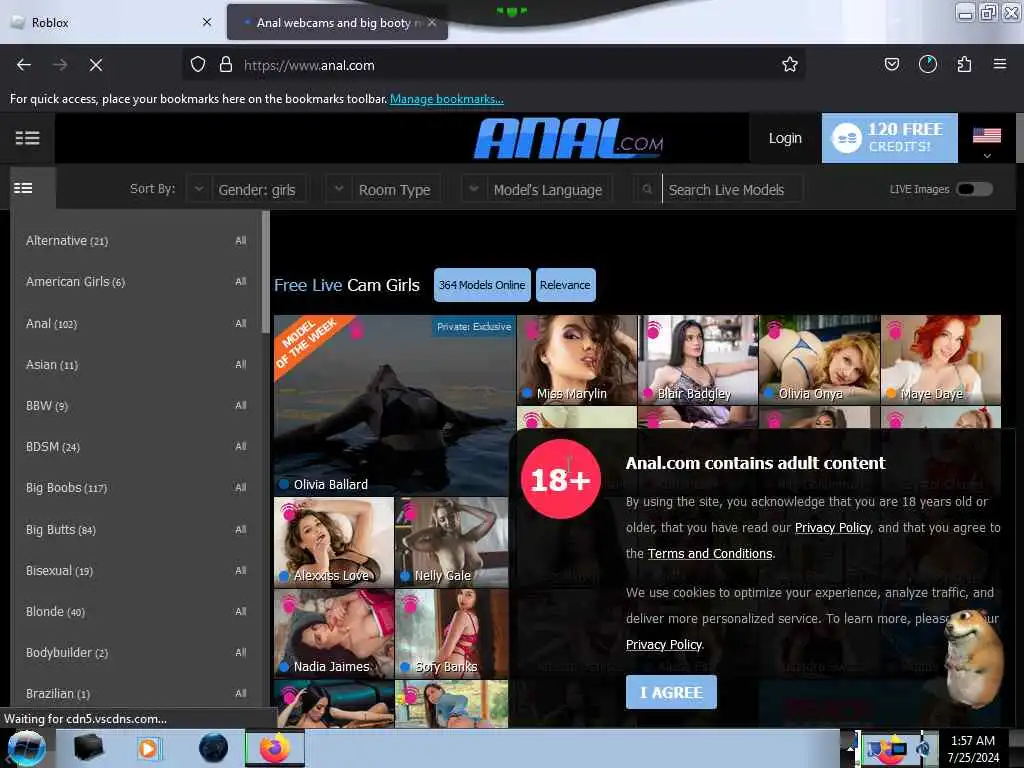Click All next to Alternative
This screenshot has width=1024, height=768.
pyautogui.click(x=241, y=240)
